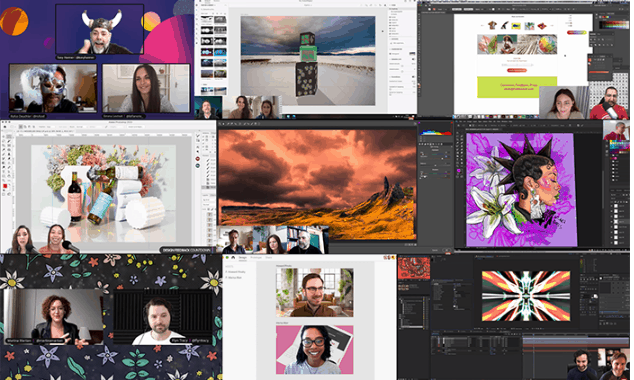634x380 pixels.
Task: Pick the bright cyan glow thumbnail in Dimension assets
Action: point(220,52)
